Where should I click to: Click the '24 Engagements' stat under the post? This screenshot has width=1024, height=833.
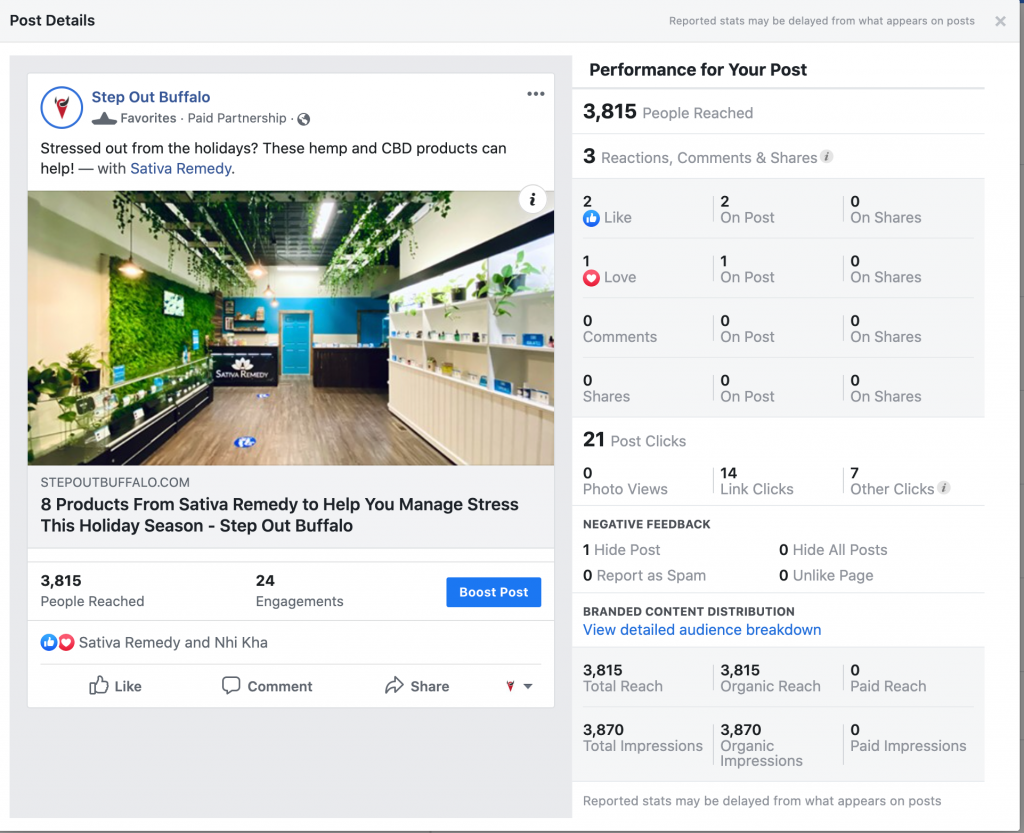300,591
